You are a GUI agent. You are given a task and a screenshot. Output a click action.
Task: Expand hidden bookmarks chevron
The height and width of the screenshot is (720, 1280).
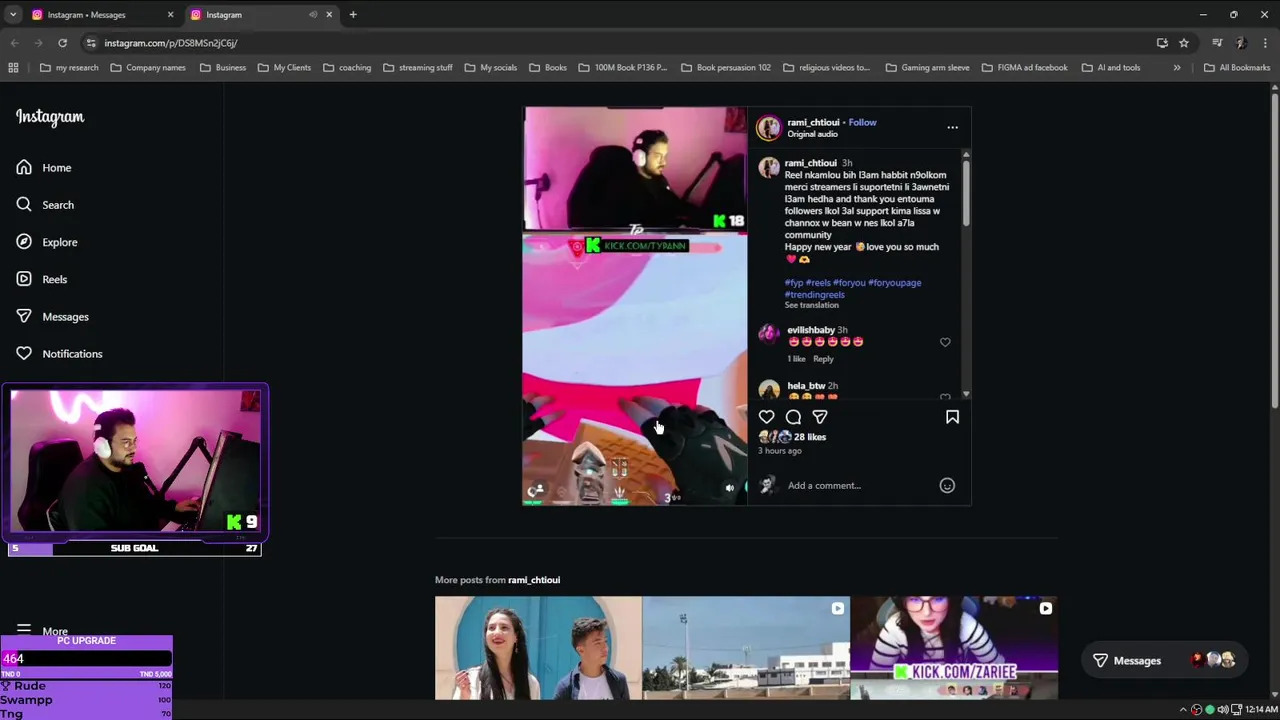tap(1177, 68)
